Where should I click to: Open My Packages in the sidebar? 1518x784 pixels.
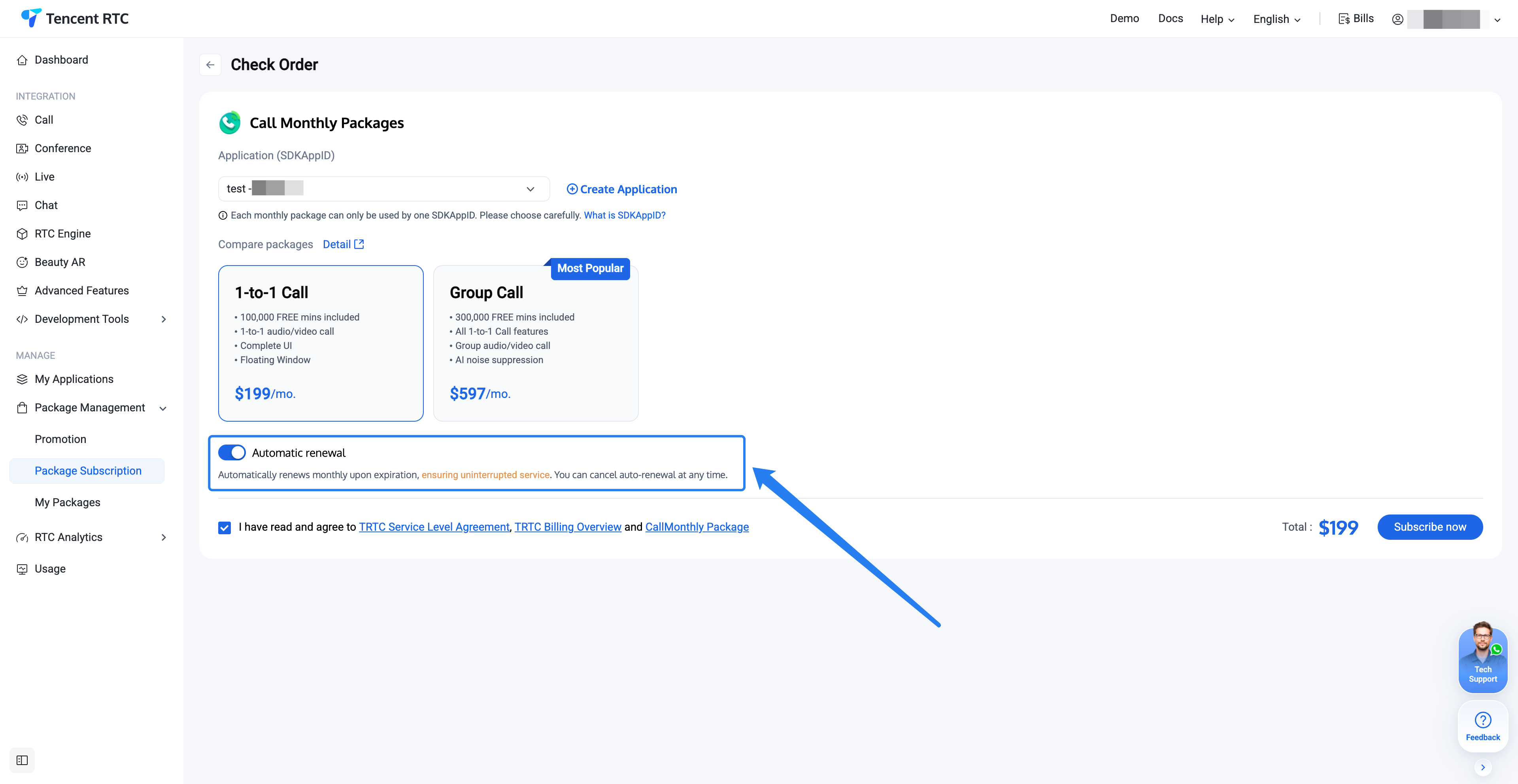(x=67, y=502)
